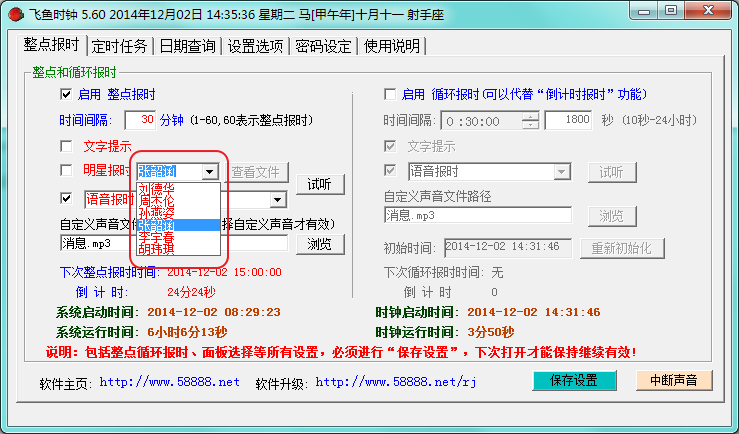
Task: Open the right 语音报时 combo box arrow
Action: point(561,172)
